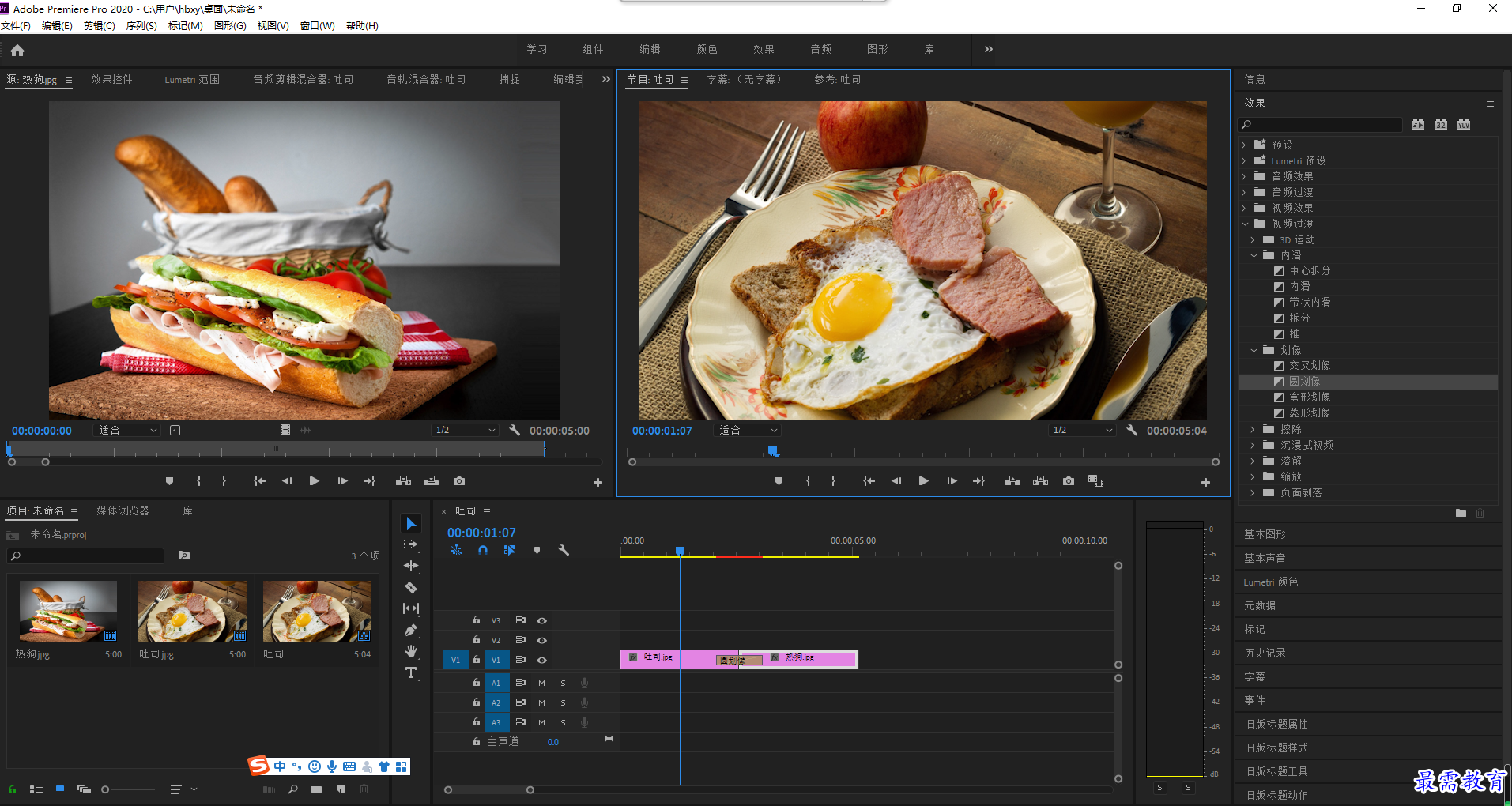Click Play in the Source monitor
The height and width of the screenshot is (806, 1512).
(315, 480)
